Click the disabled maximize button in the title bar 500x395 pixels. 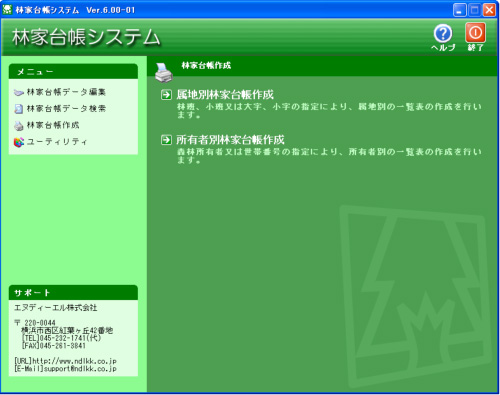(474, 10)
